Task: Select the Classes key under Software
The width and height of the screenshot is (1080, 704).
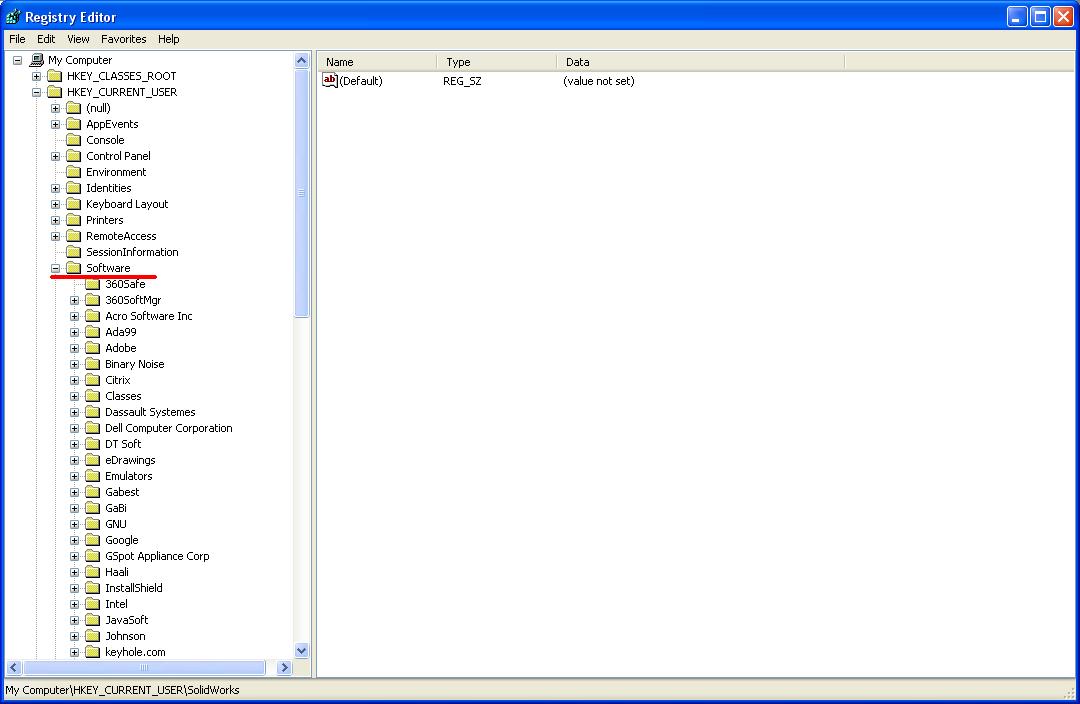Action: (x=123, y=396)
